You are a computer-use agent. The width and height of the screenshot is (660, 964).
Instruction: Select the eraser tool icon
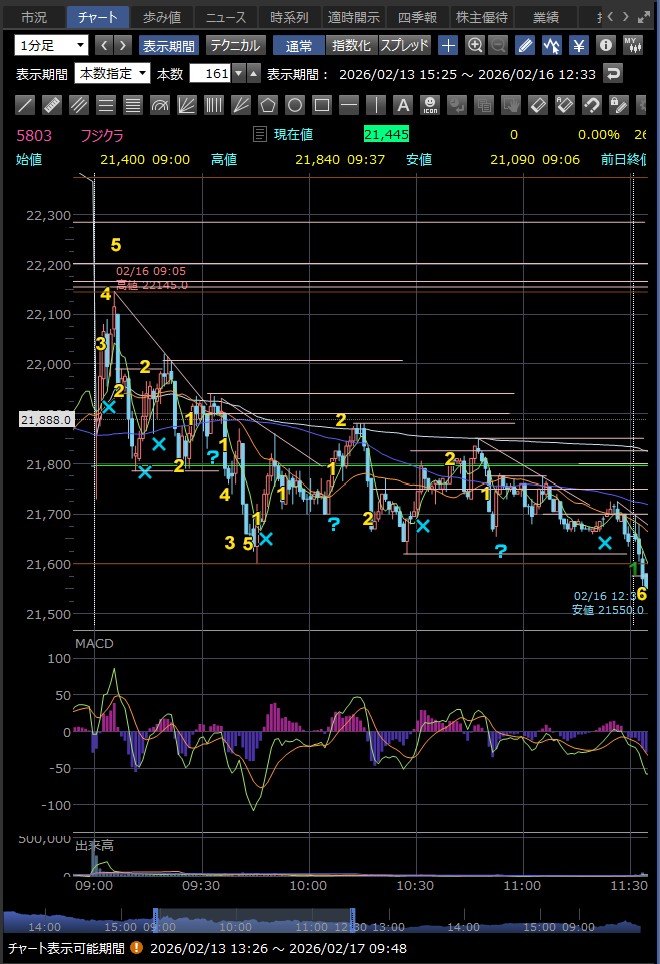coord(538,105)
